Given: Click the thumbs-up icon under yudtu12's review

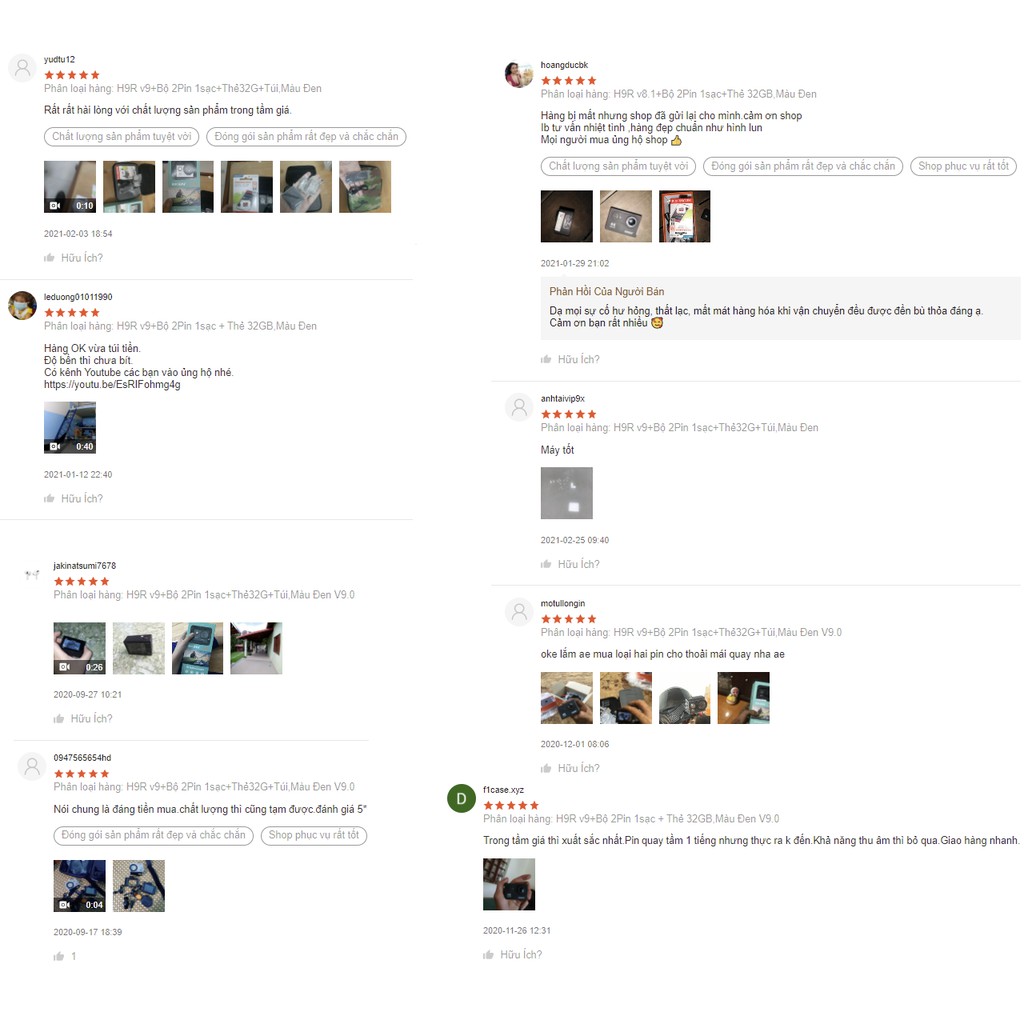Looking at the screenshot, I should 49,258.
